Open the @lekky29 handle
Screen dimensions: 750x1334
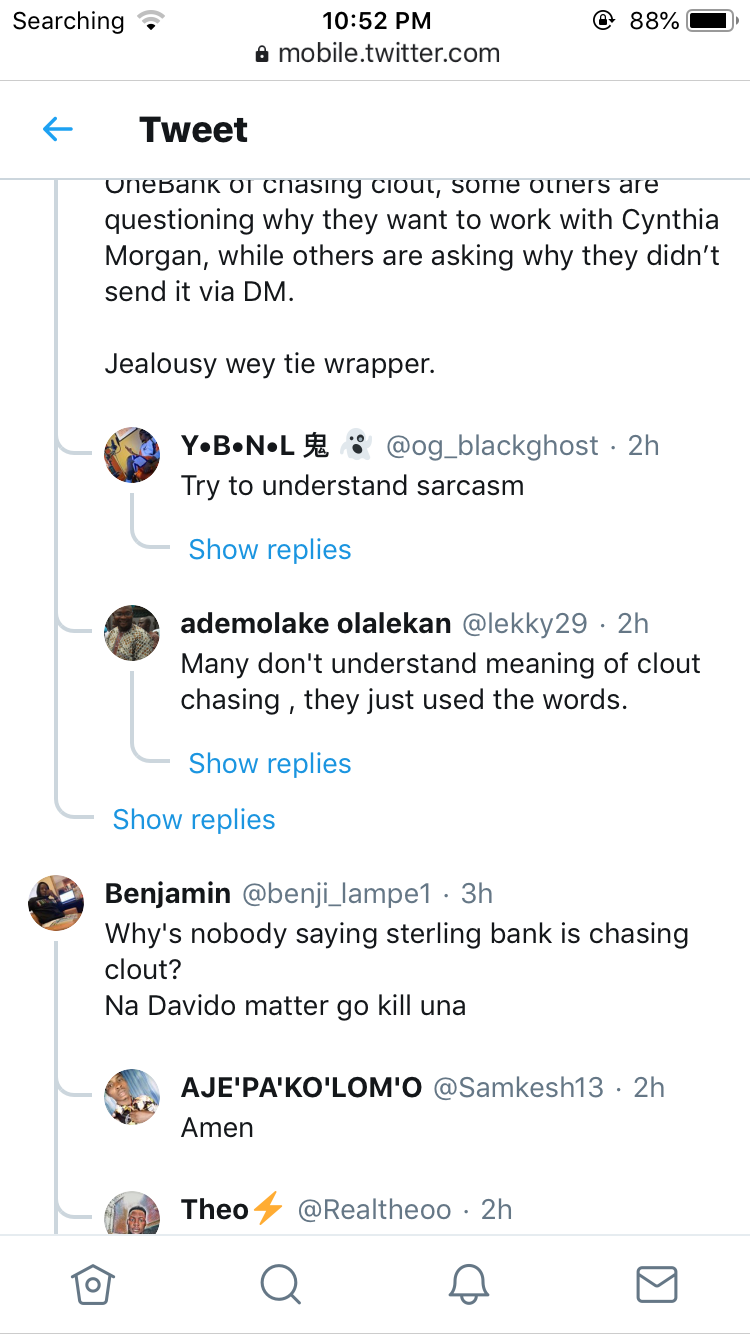[524, 624]
